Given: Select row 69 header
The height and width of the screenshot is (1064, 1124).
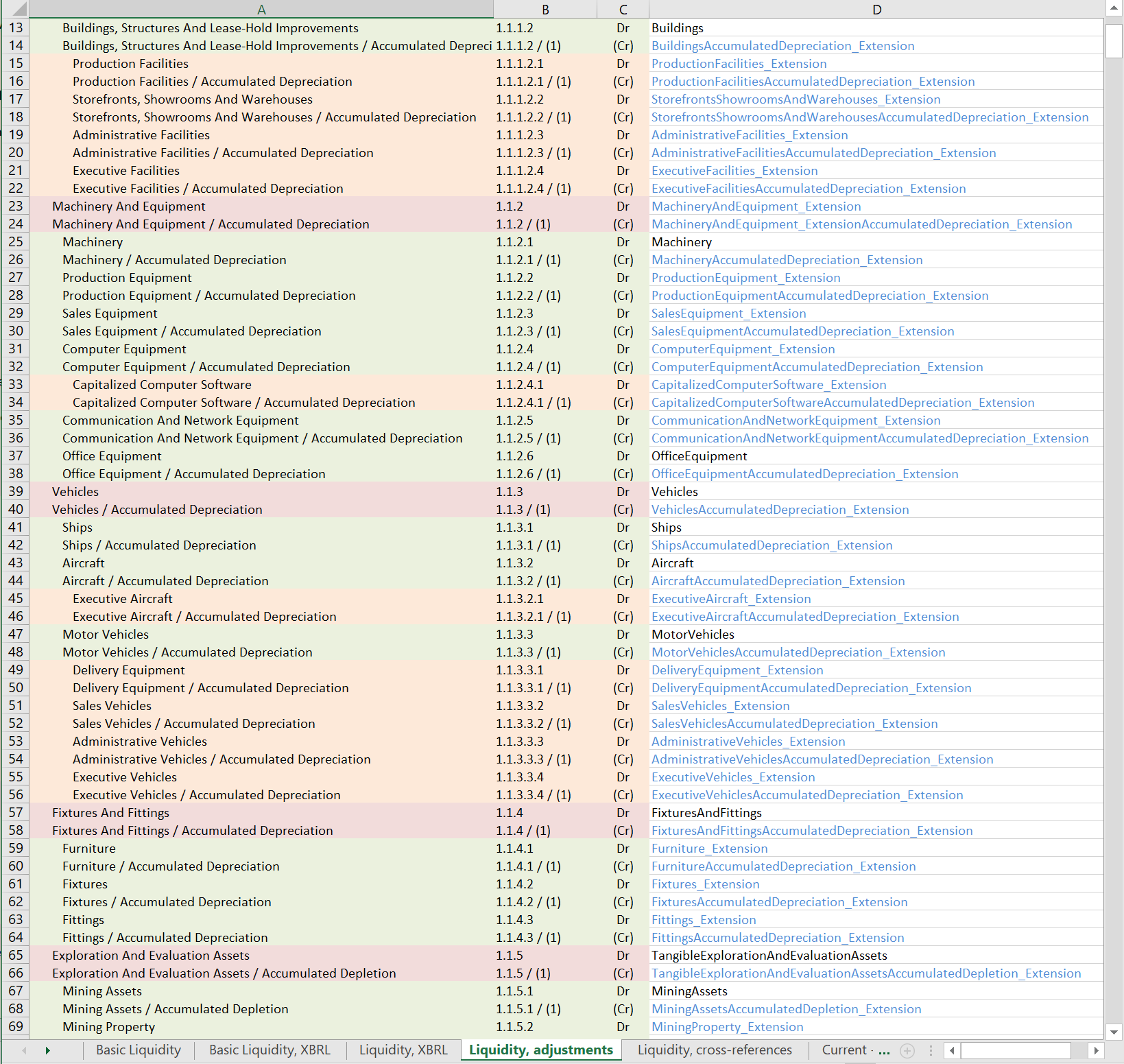Looking at the screenshot, I should tap(15, 1026).
